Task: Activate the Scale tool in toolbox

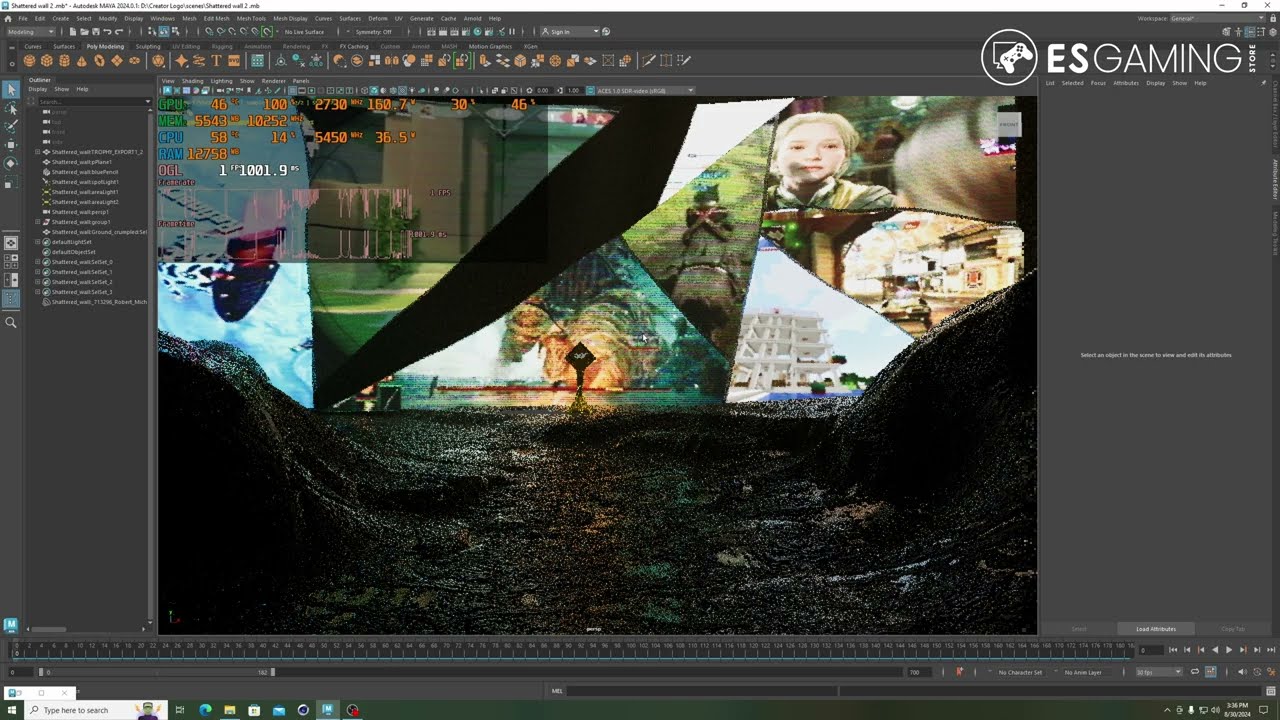Action: 11,183
